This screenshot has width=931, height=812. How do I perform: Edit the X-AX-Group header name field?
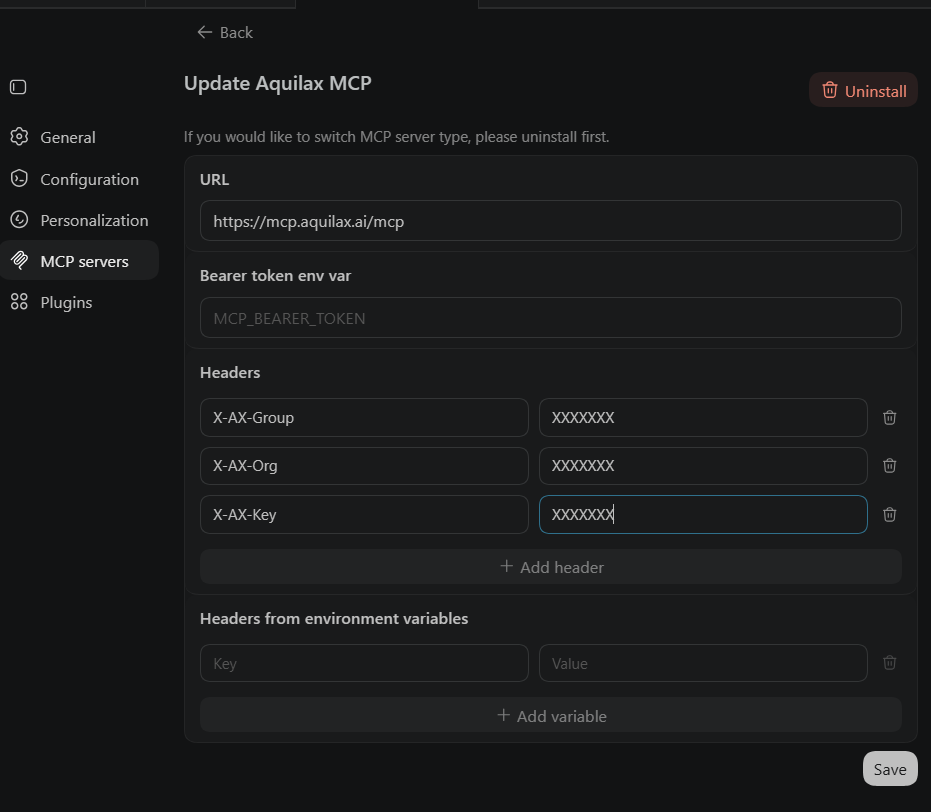(364, 417)
